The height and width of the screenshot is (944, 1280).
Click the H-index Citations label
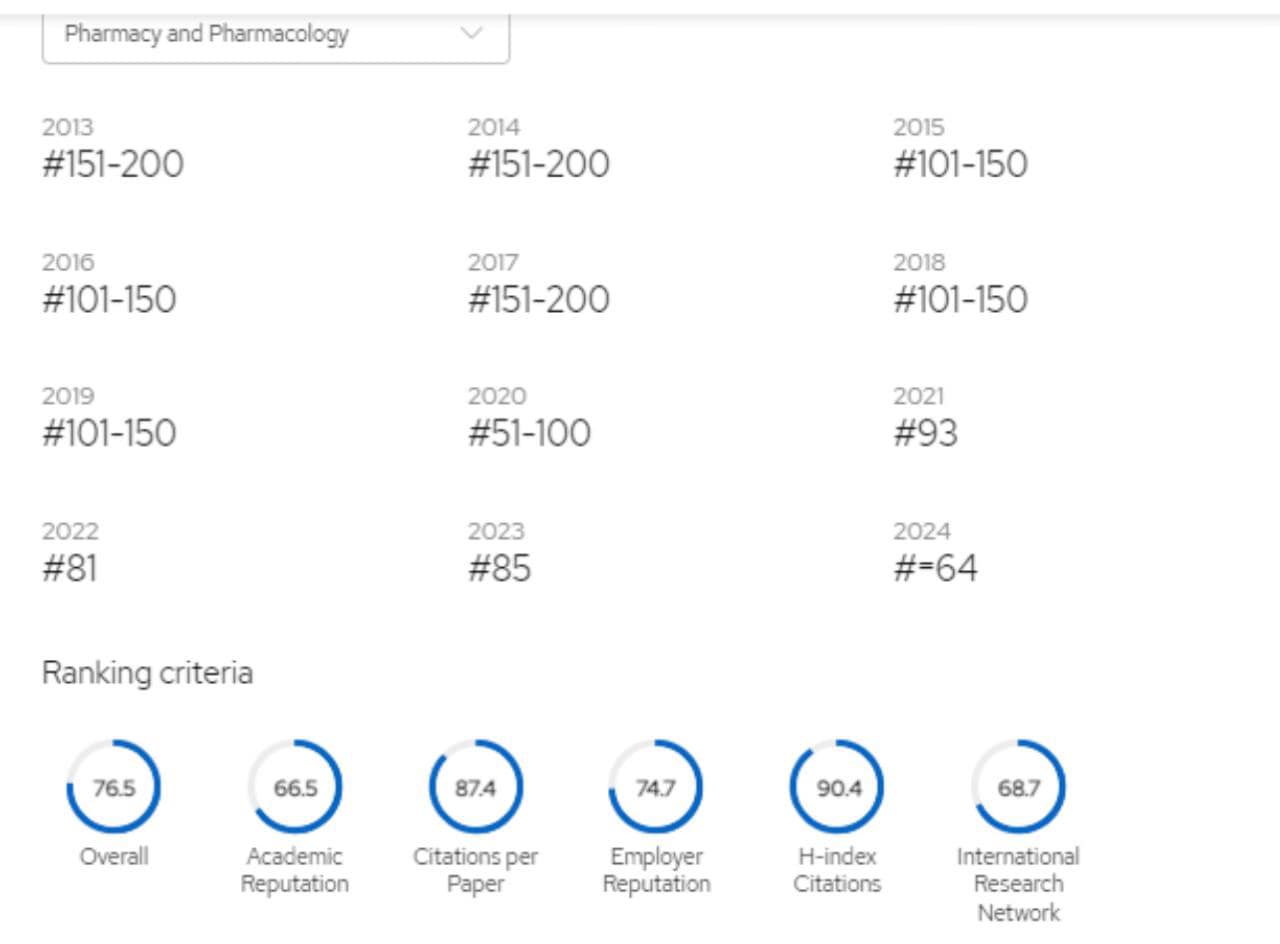pos(838,870)
